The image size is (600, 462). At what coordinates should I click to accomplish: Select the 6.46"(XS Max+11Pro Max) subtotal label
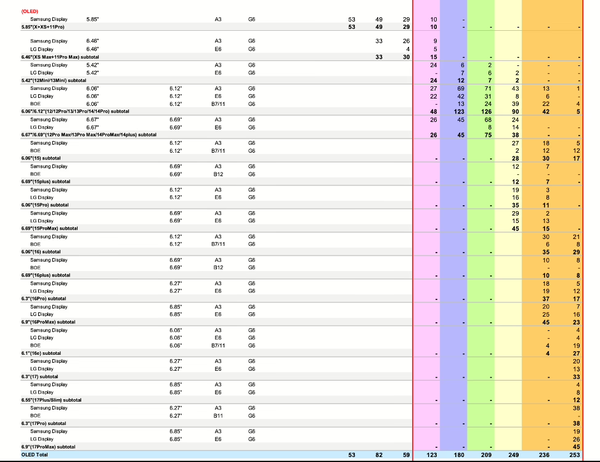(x=60, y=57)
